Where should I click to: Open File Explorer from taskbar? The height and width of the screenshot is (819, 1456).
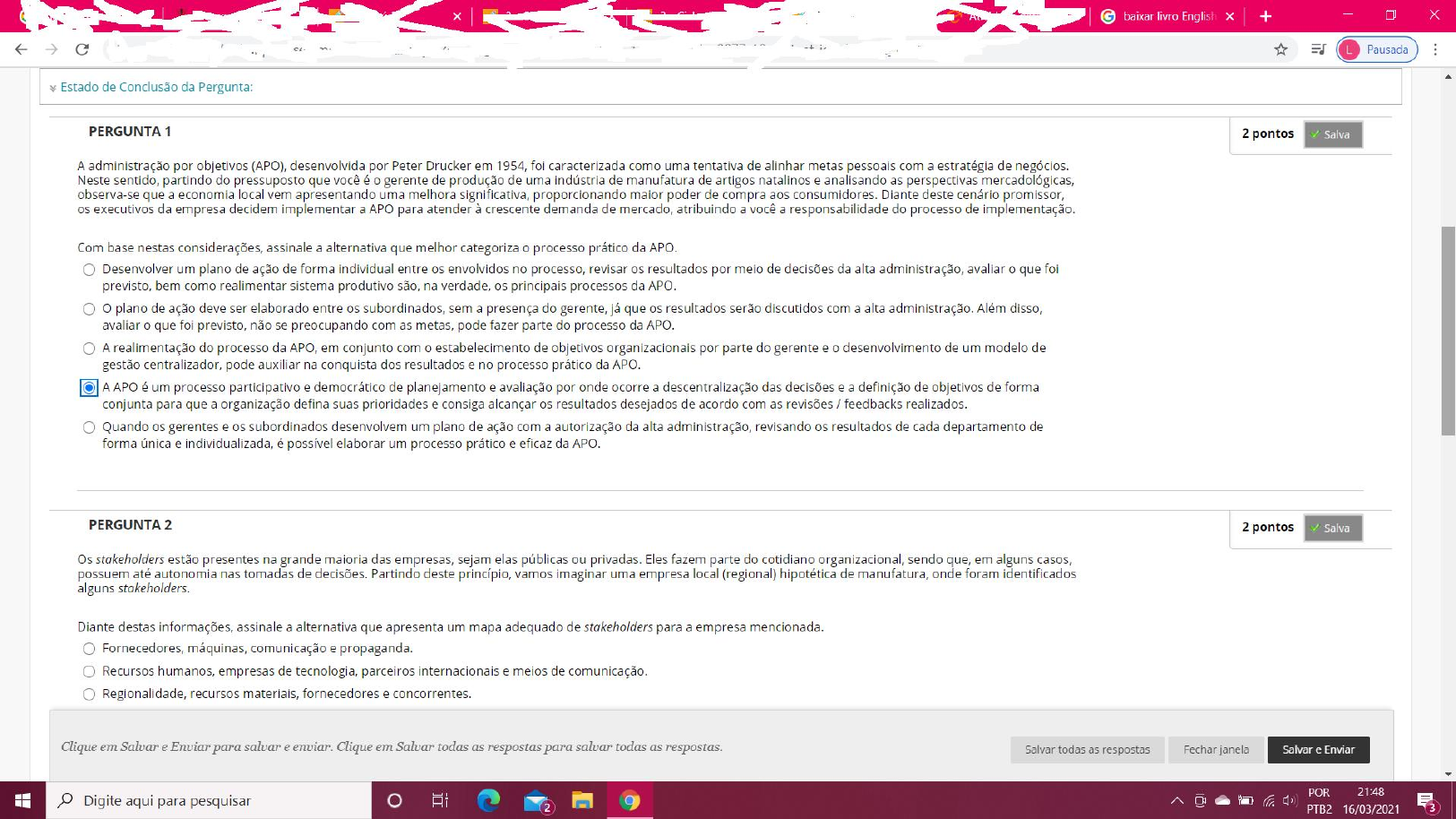[x=582, y=800]
